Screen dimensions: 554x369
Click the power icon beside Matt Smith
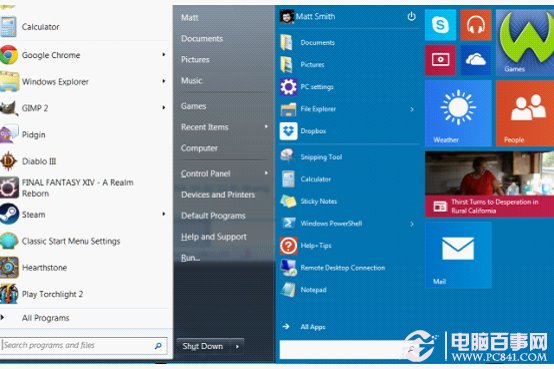tap(411, 16)
